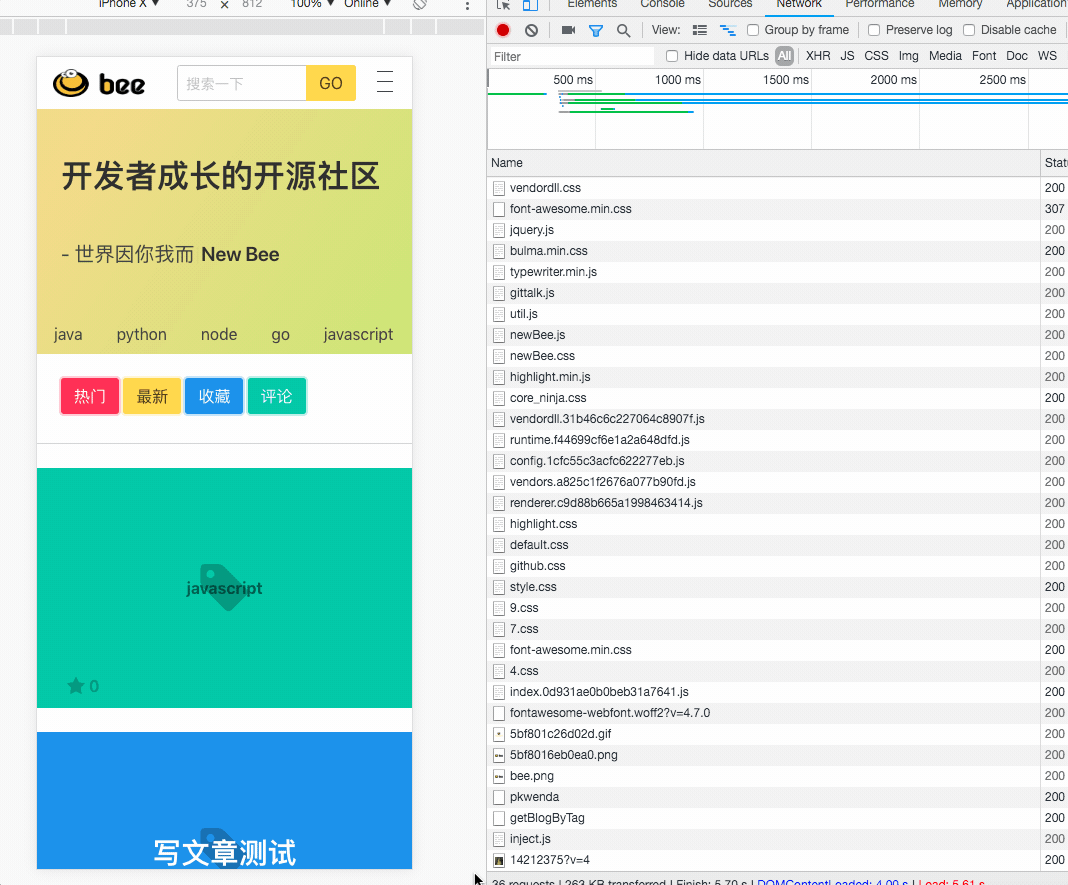Image resolution: width=1068 pixels, height=885 pixels.
Task: Open the iPhone X device dropdown
Action: click(129, 4)
